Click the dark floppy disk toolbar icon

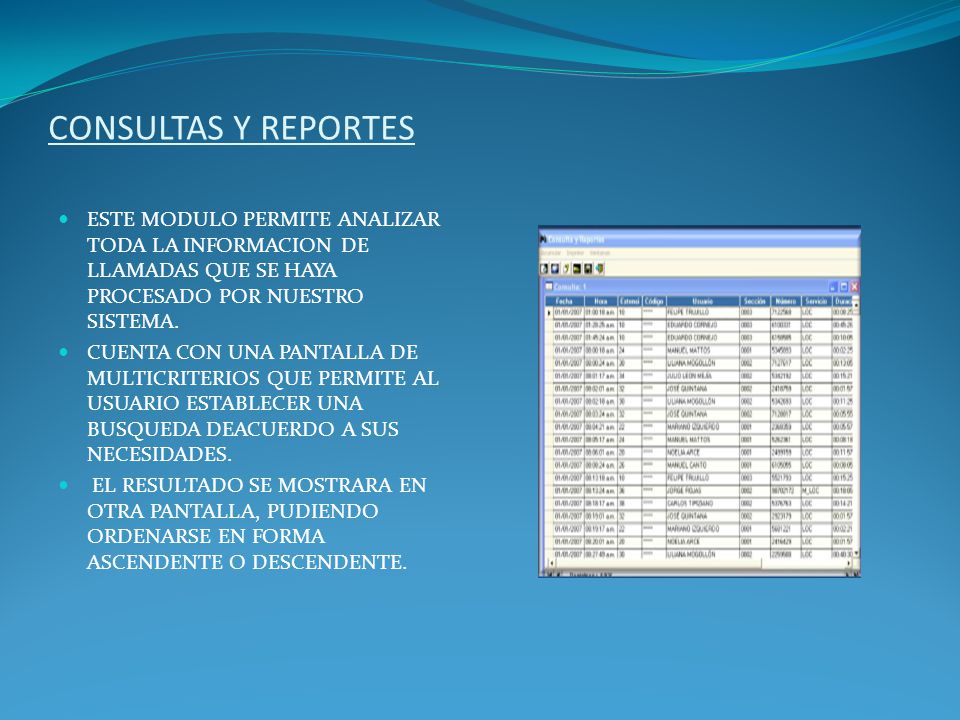588,269
